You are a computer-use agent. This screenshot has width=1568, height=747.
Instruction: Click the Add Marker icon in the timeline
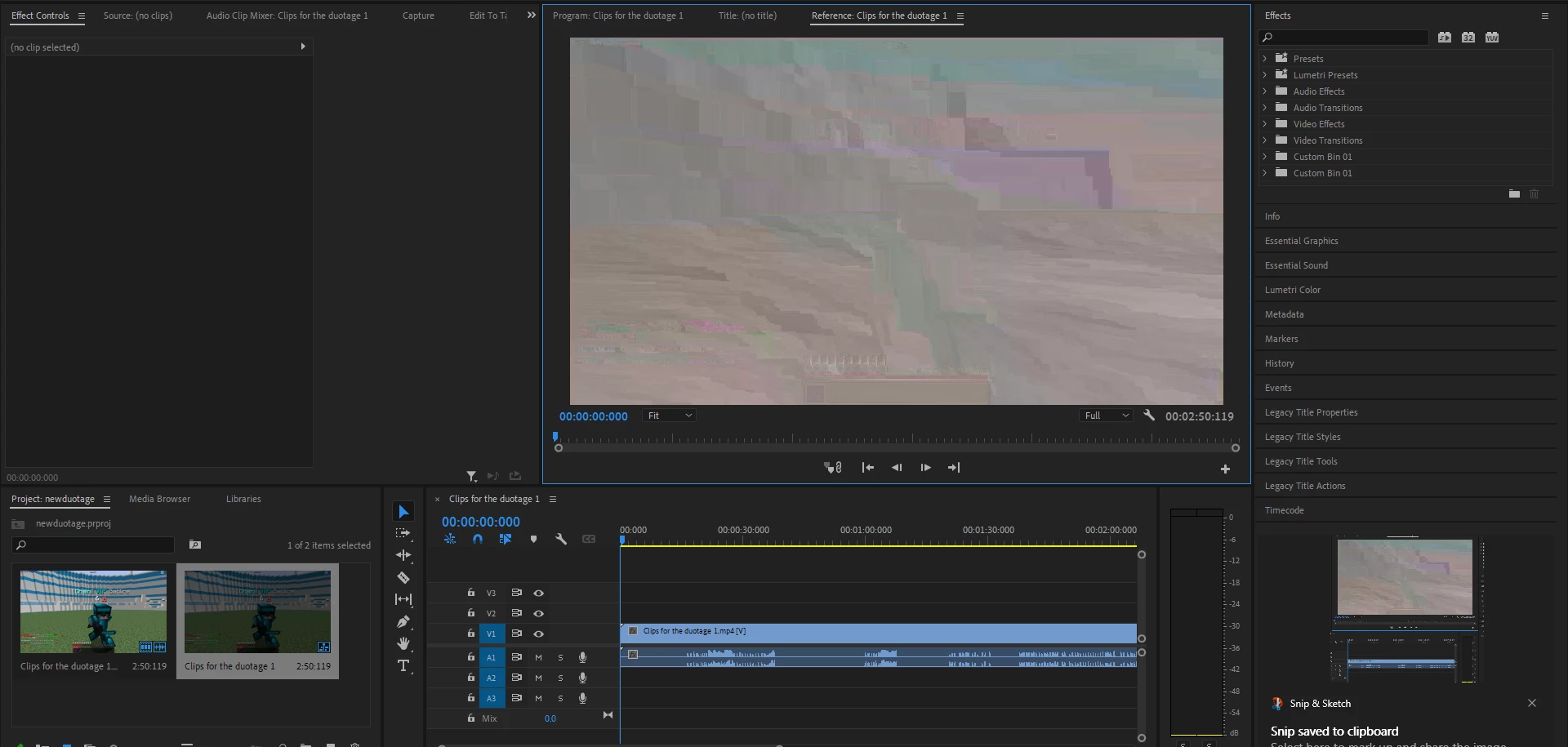(533, 539)
